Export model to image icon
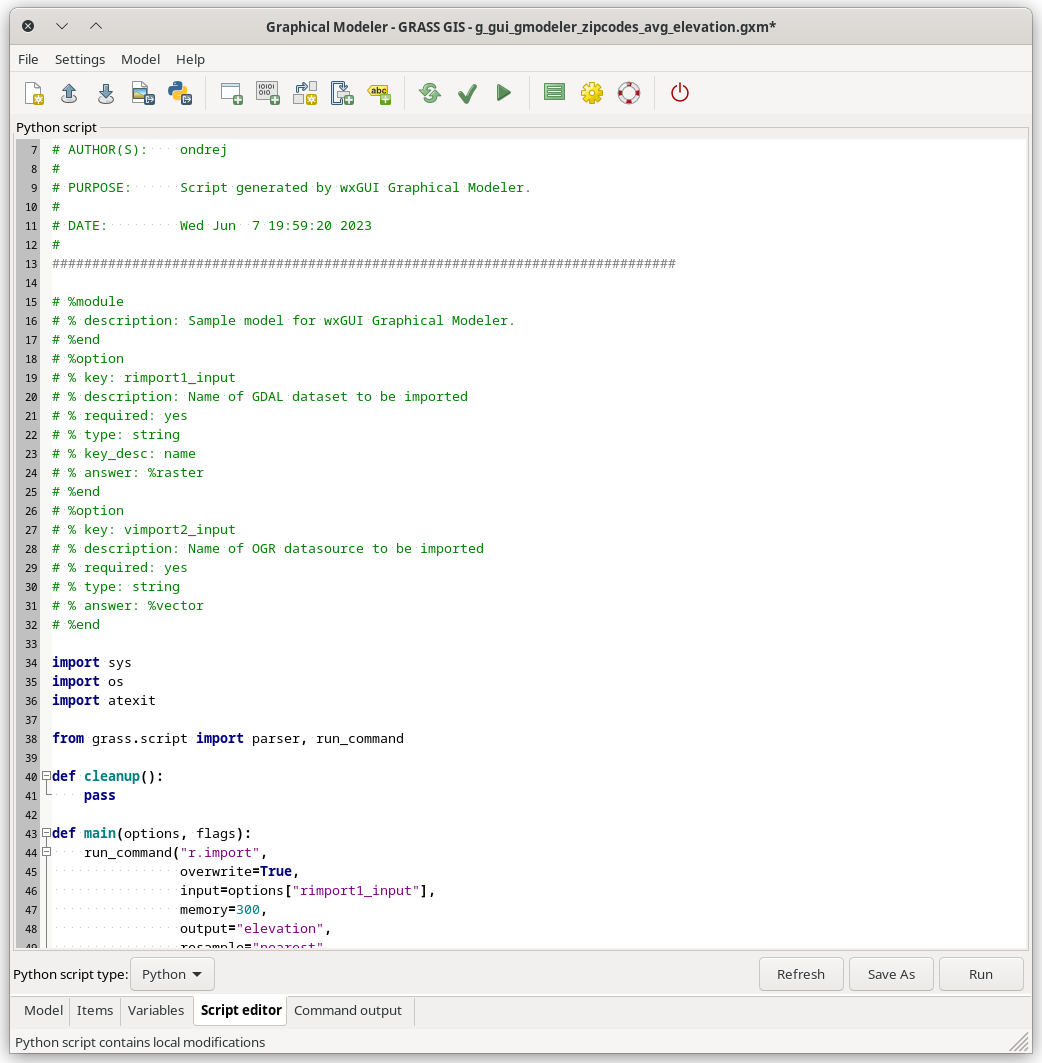This screenshot has width=1042, height=1063. point(142,93)
